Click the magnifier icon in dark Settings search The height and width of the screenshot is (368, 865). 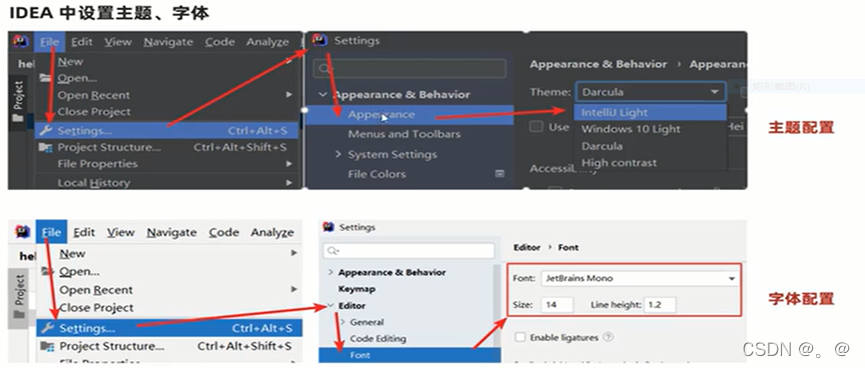[x=325, y=68]
